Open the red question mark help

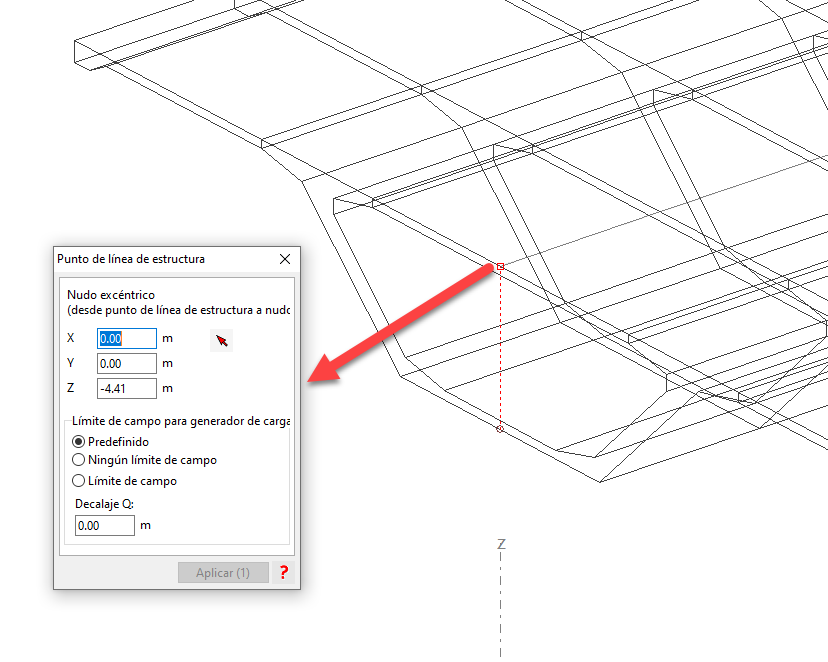[x=284, y=572]
